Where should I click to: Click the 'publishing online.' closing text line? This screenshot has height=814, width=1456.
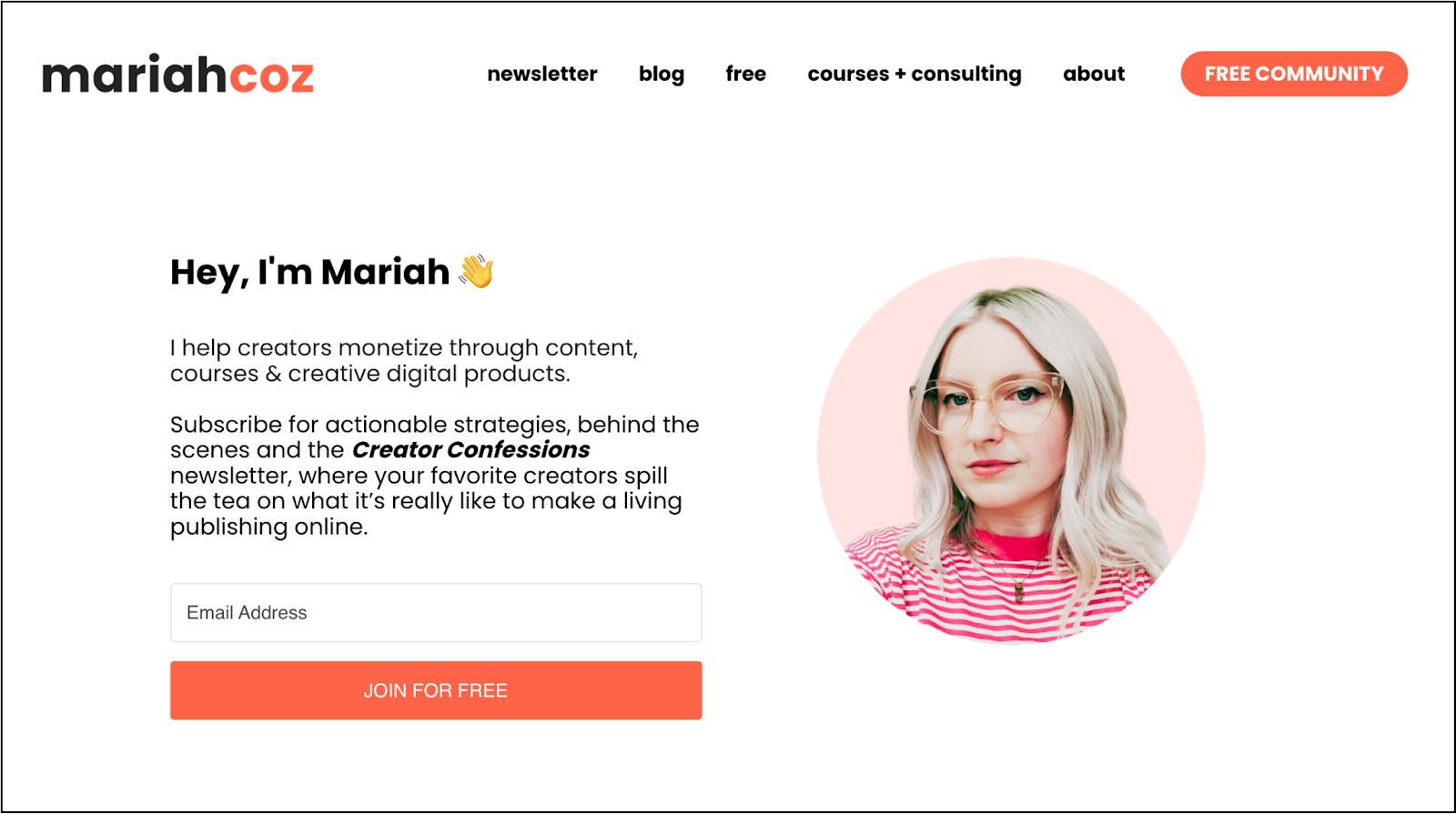(x=269, y=528)
